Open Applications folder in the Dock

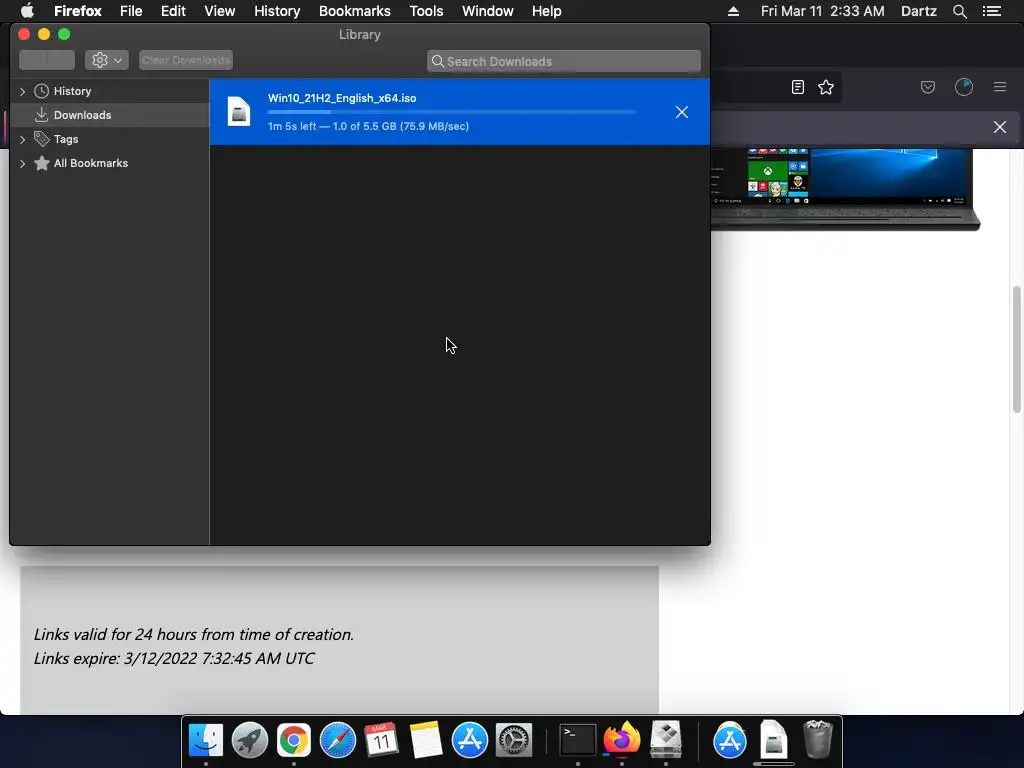point(729,740)
